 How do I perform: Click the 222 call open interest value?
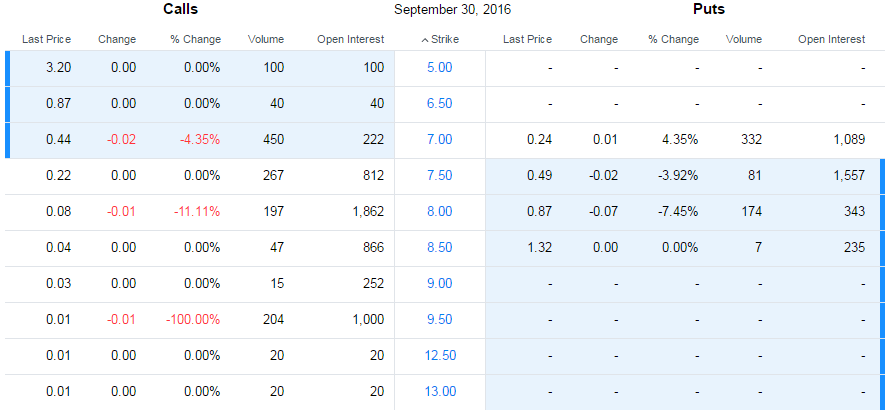click(x=374, y=139)
